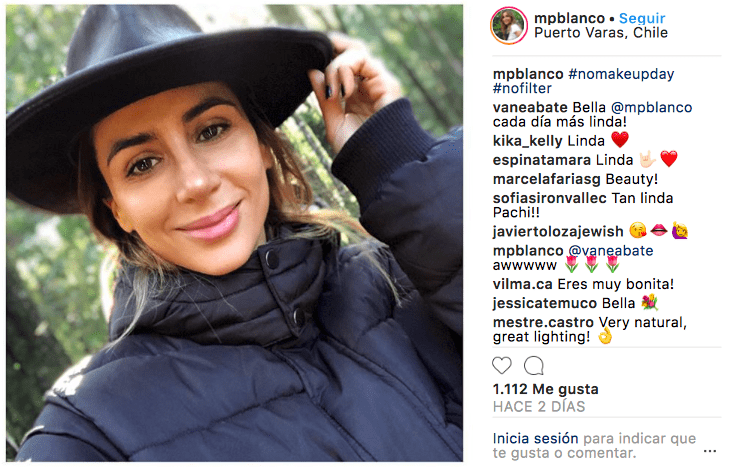Image resolution: width=735 pixels, height=467 pixels.
Task: Open the #nomakeupday hashtag
Action: tap(621, 74)
